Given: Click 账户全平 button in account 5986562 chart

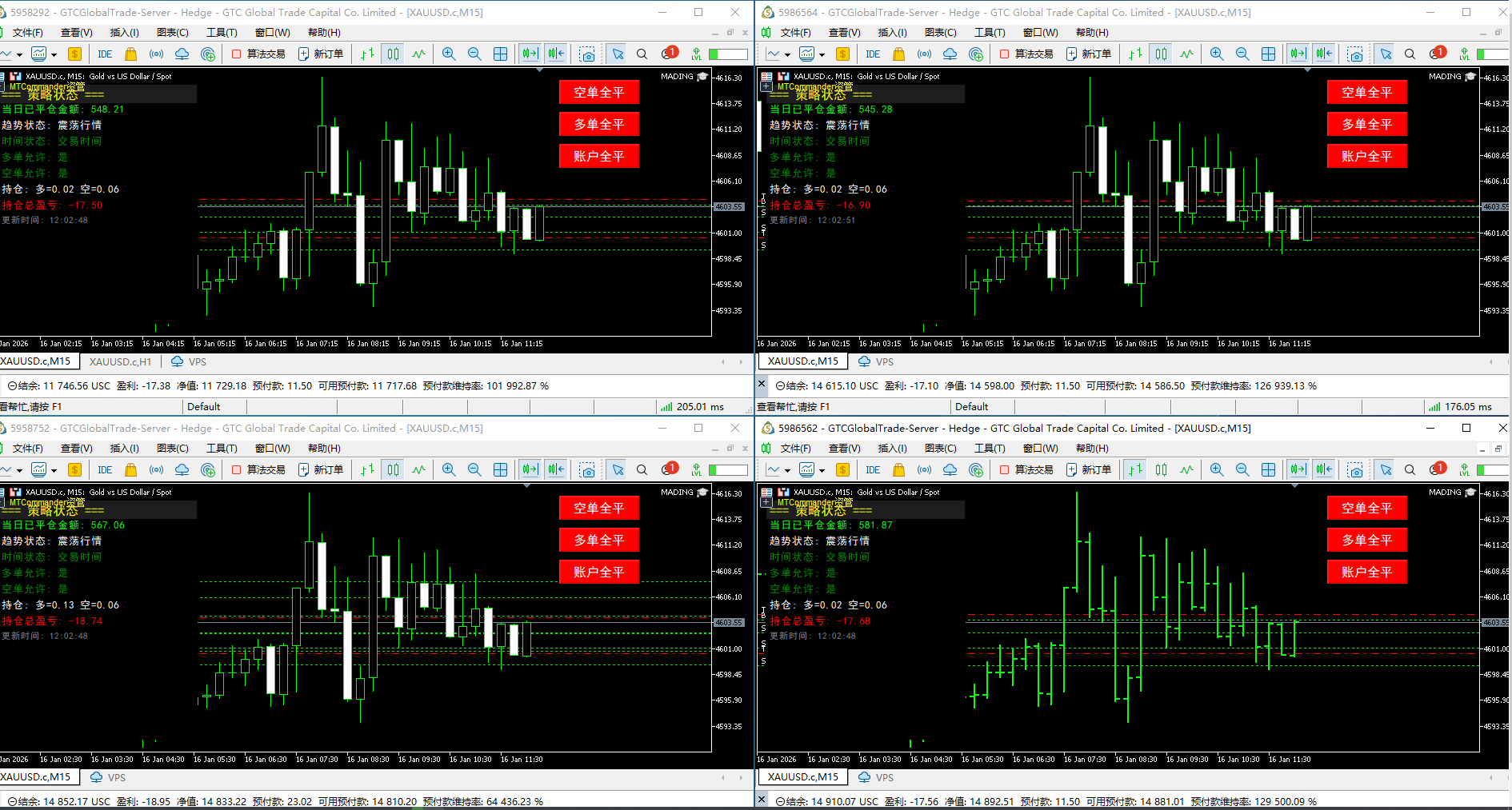Looking at the screenshot, I should (x=1366, y=573).
